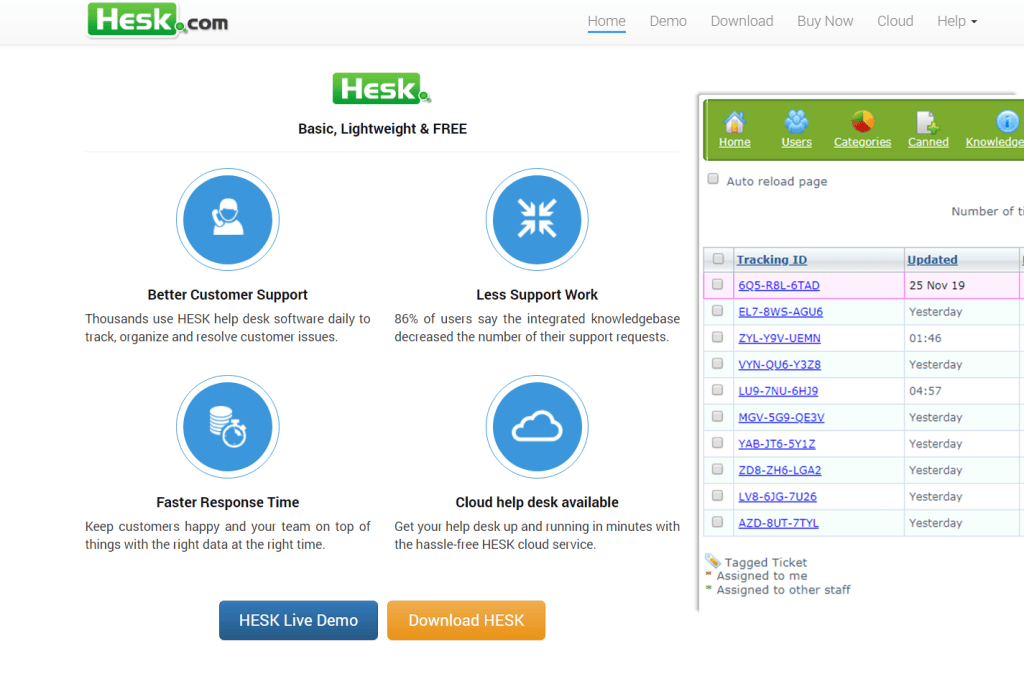Click the Less Support Work arrows icon
Viewport: 1024px width, 684px height.
[537, 220]
